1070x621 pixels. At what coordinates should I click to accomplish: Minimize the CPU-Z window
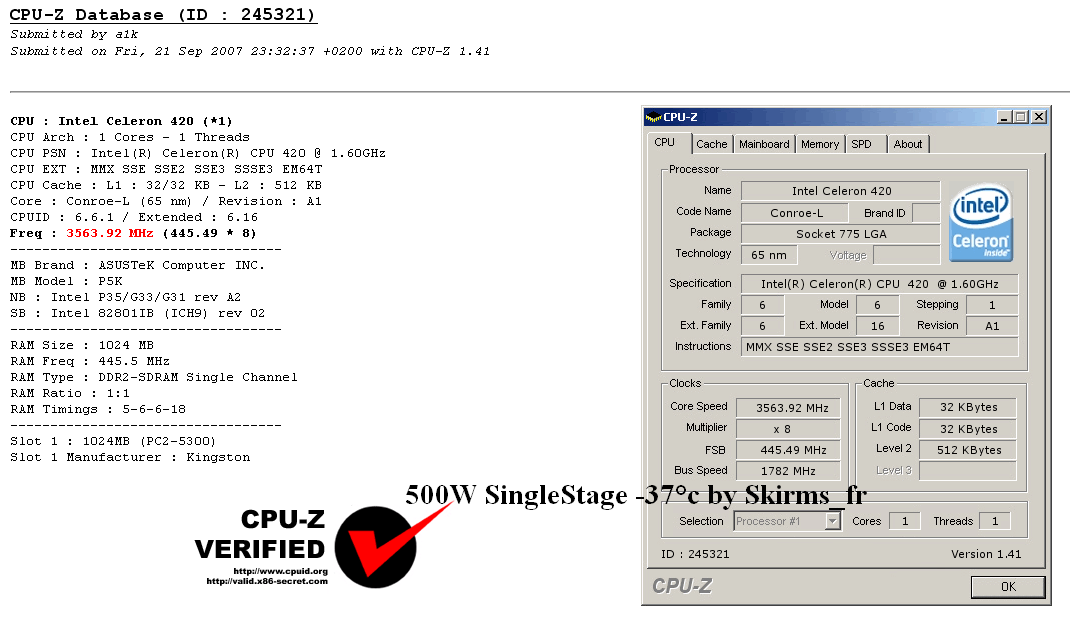coord(1004,117)
